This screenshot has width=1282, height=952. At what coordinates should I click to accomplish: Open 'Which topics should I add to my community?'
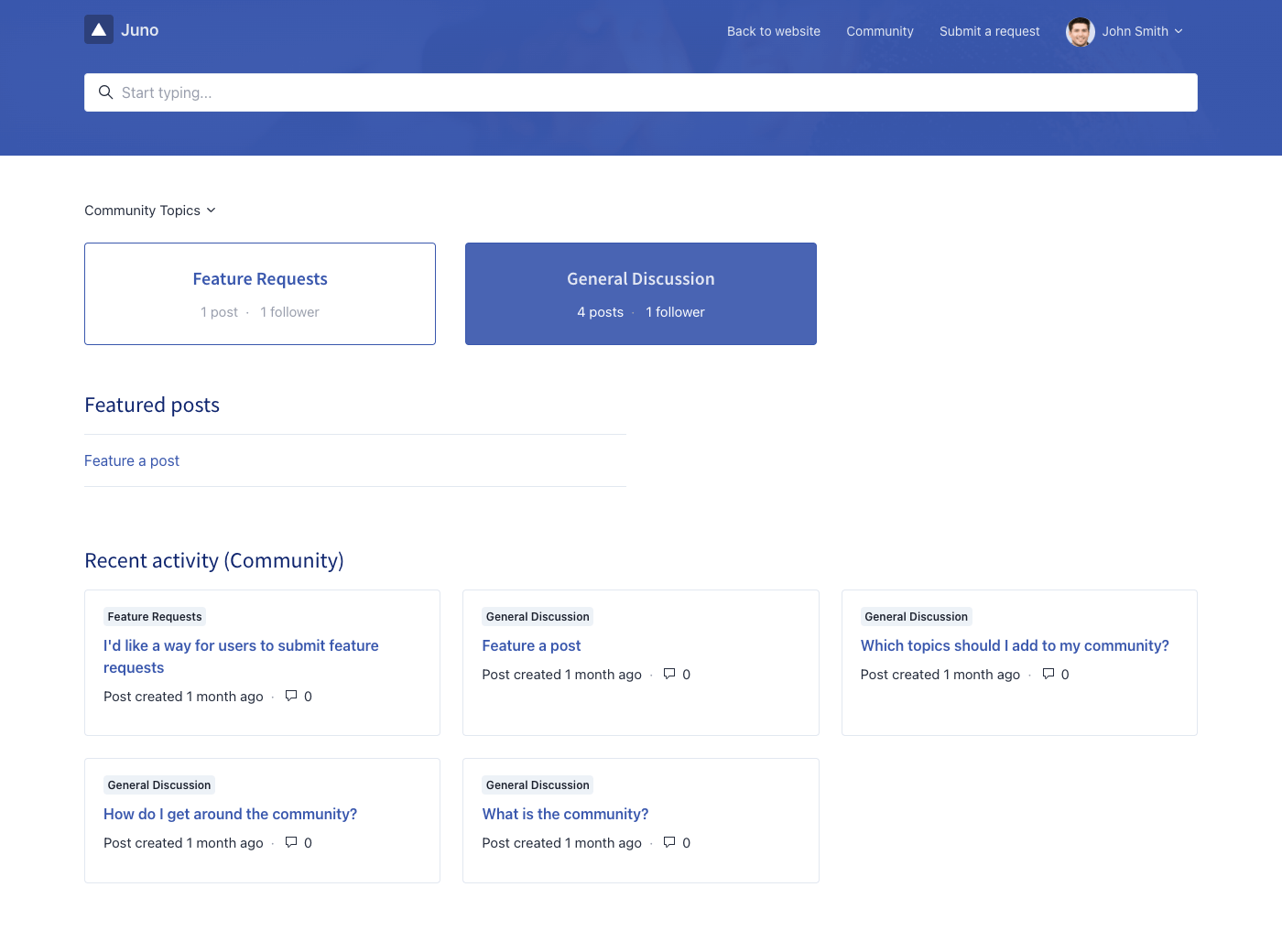(1015, 645)
